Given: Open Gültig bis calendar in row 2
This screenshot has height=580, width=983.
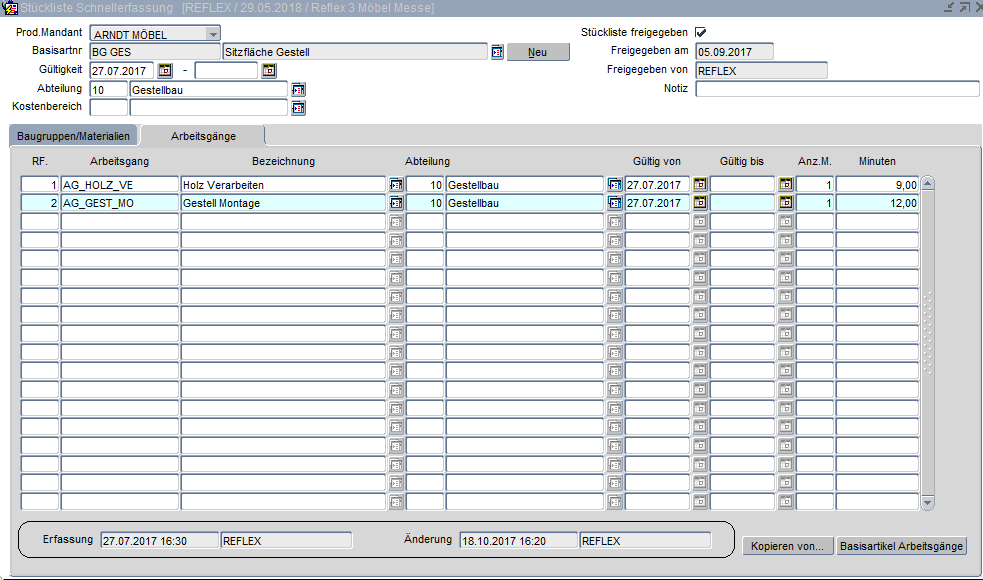Looking at the screenshot, I should 786,203.
